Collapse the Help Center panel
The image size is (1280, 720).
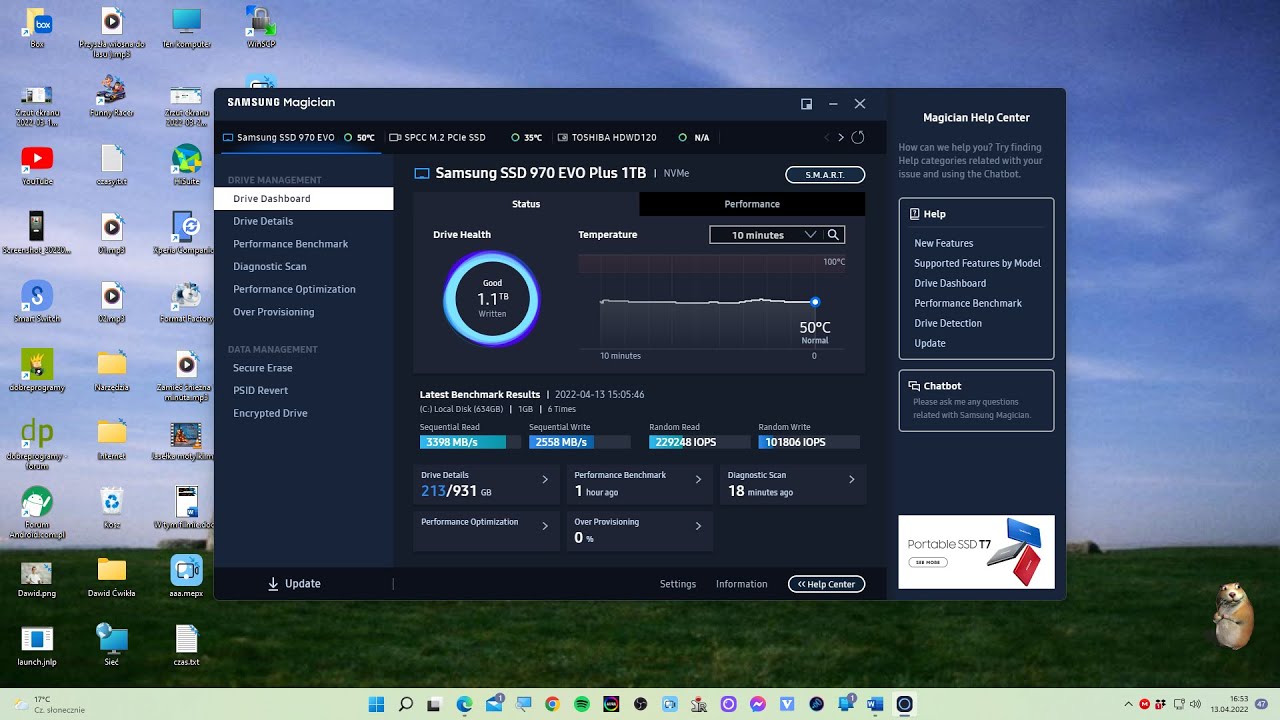click(826, 584)
